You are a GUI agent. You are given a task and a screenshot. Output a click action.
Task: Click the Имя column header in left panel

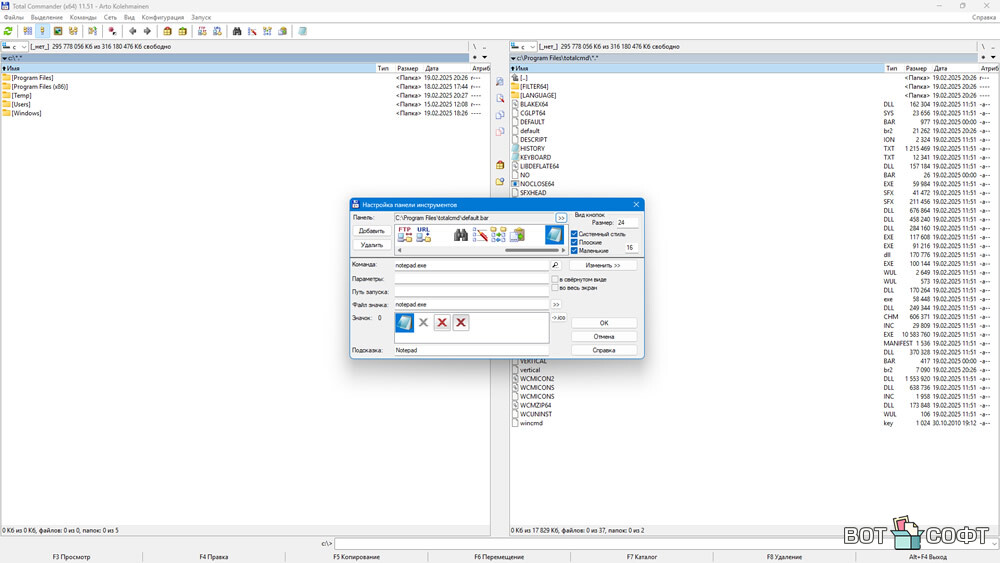pyautogui.click(x=188, y=68)
